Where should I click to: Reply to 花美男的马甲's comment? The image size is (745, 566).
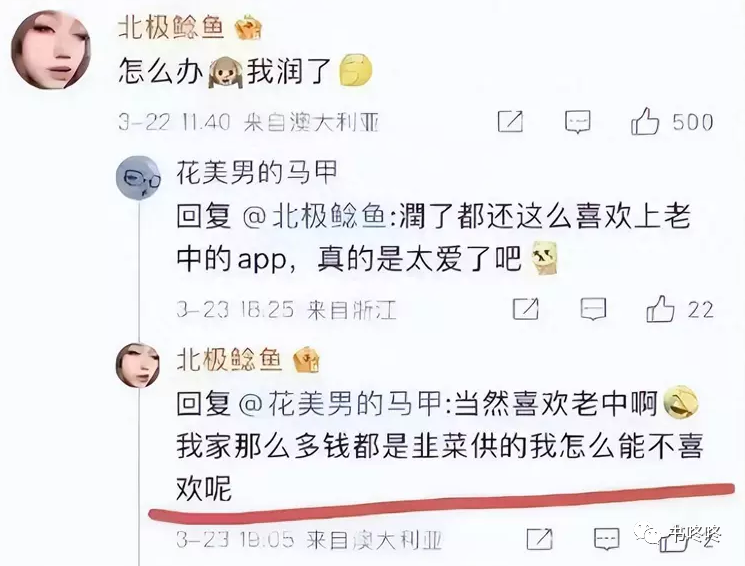point(593,309)
